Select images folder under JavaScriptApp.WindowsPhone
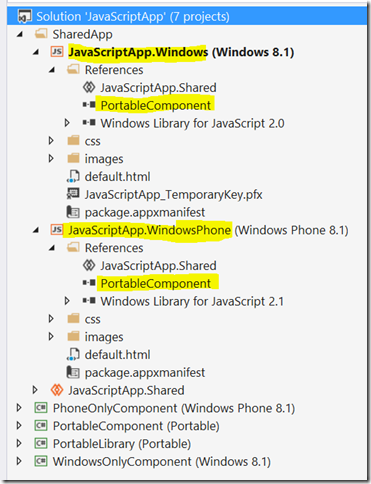The width and height of the screenshot is (371, 484). (x=104, y=337)
